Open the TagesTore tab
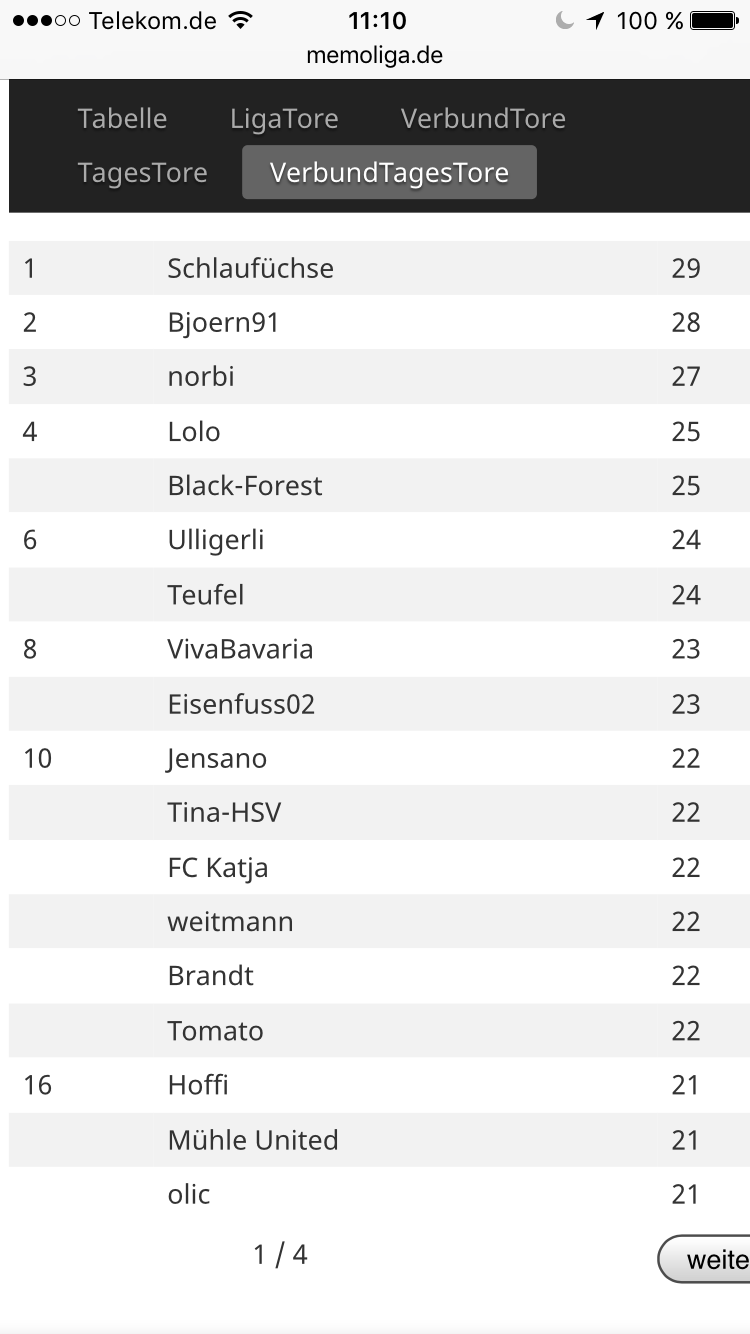This screenshot has height=1334, width=750. coord(142,172)
